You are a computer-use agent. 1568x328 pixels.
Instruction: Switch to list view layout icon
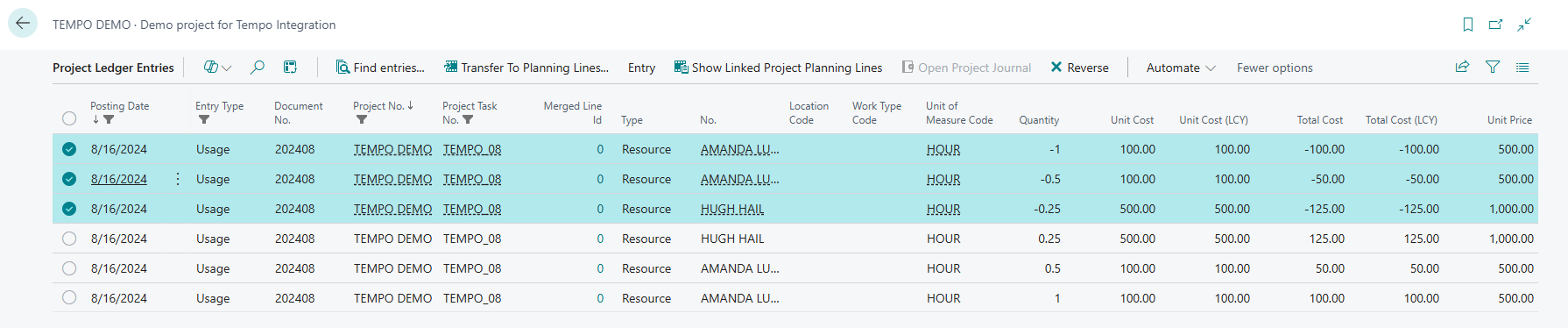coord(1522,67)
